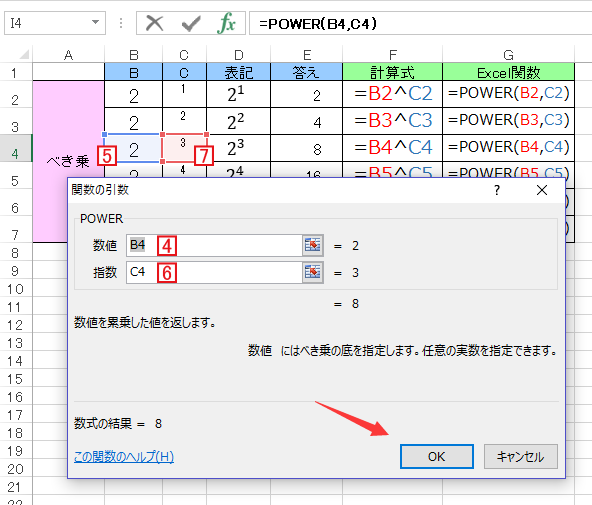Collapse dialog via 指数 range selector icon
Screen dimensions: 592x505
point(313,272)
